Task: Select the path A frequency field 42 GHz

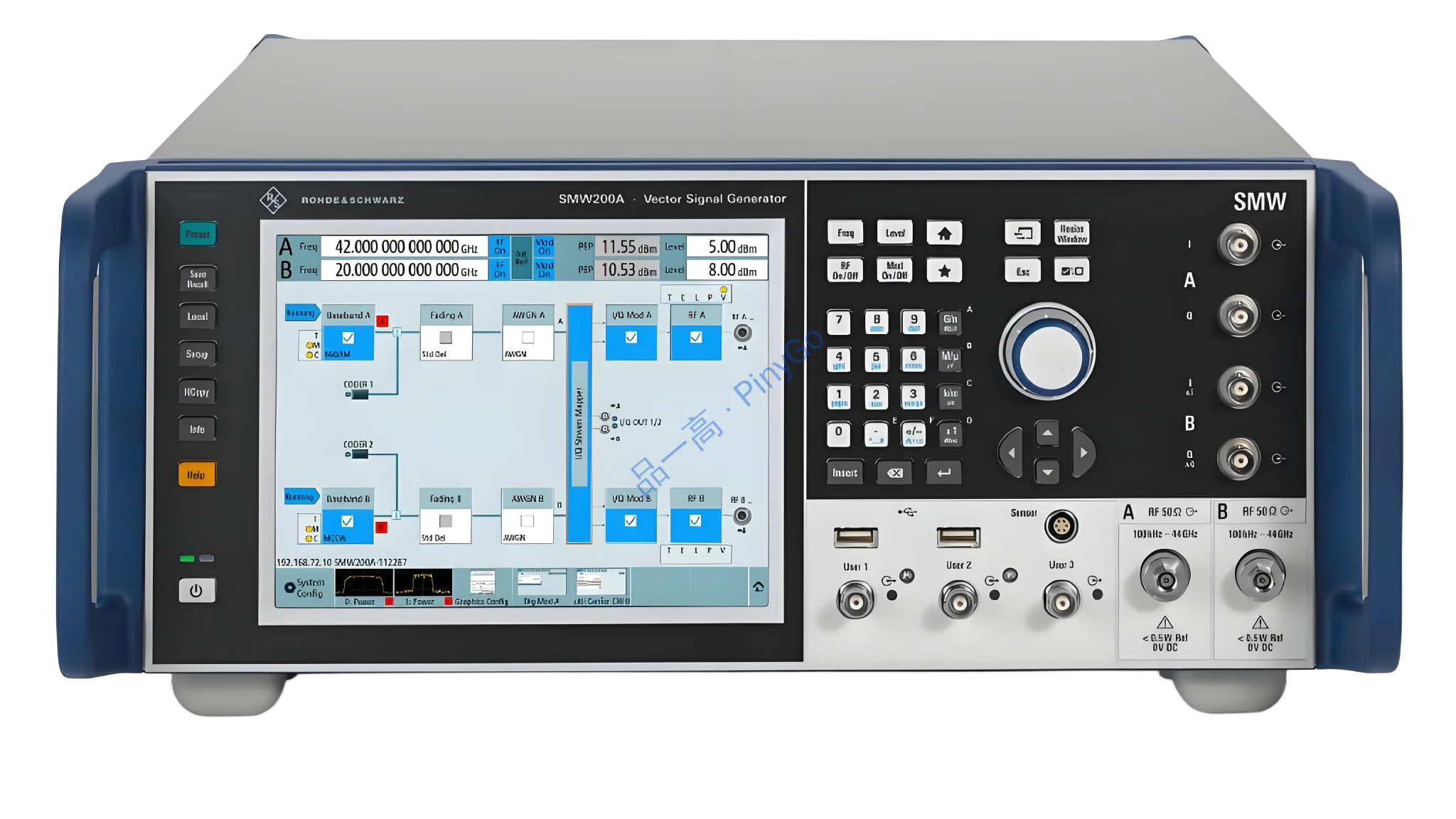Action: coord(405,247)
